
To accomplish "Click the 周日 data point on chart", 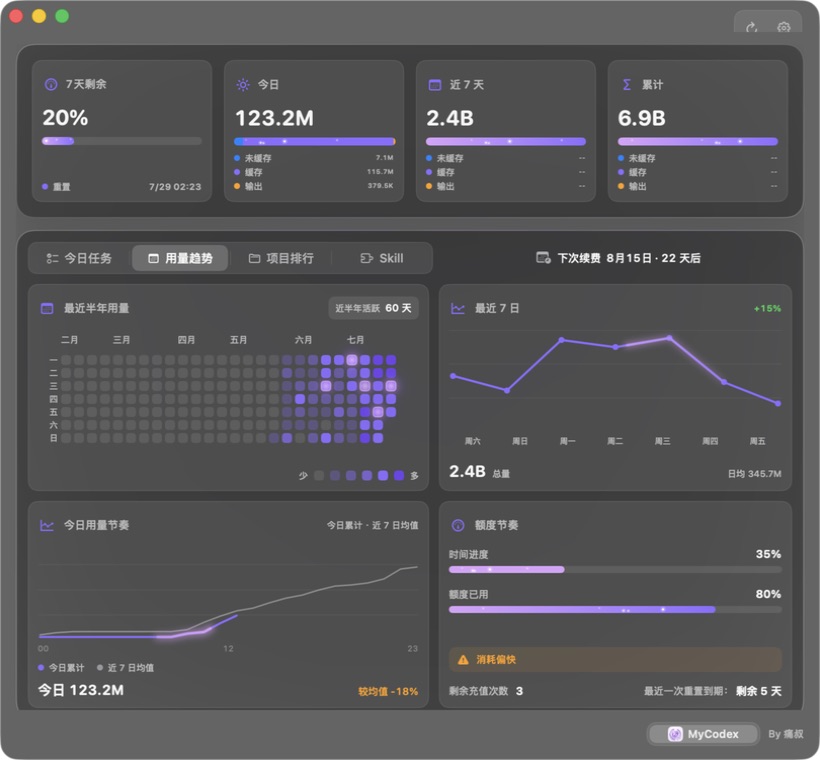I will (507, 390).
